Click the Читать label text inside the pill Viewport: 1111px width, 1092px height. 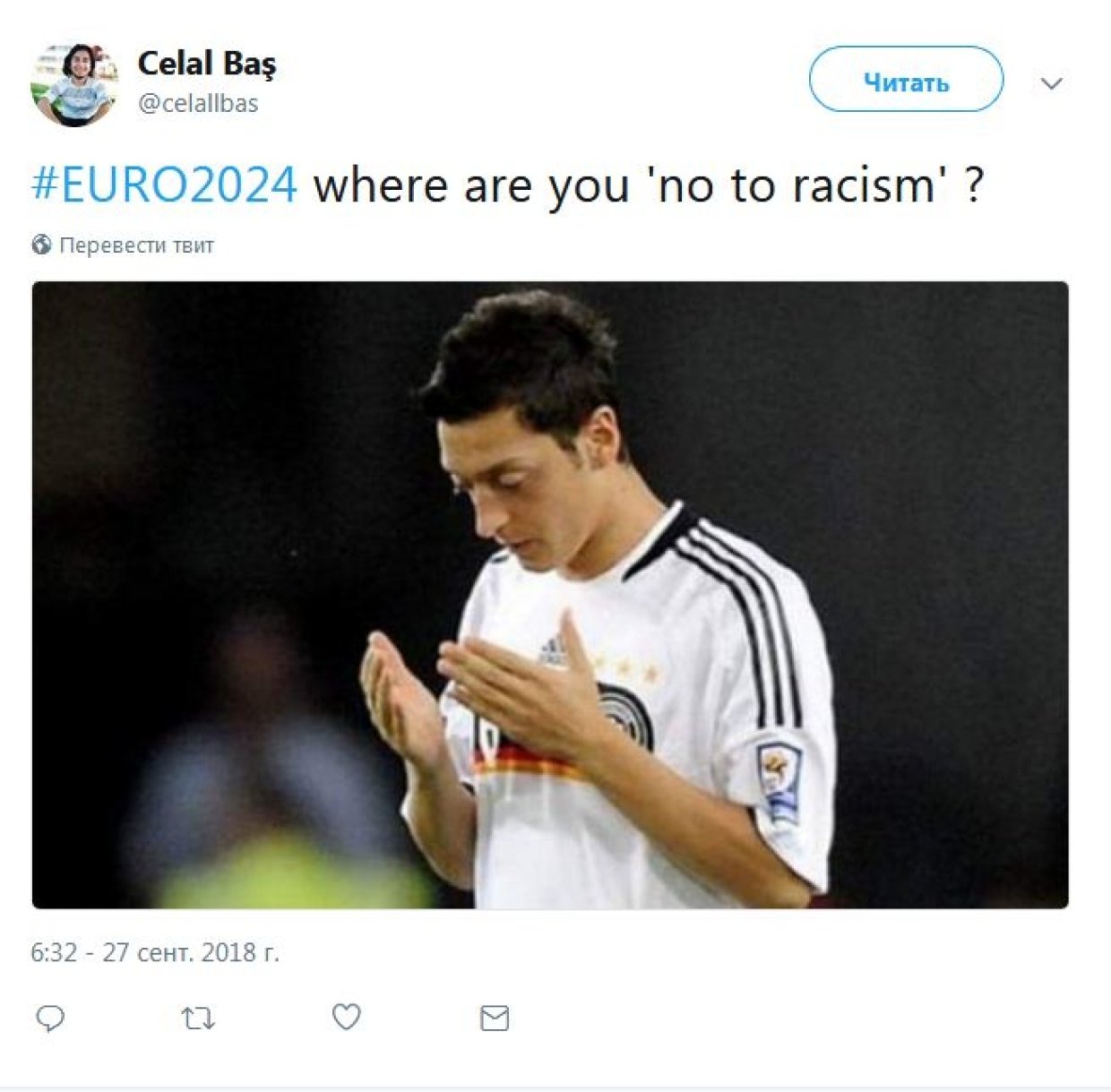906,82
